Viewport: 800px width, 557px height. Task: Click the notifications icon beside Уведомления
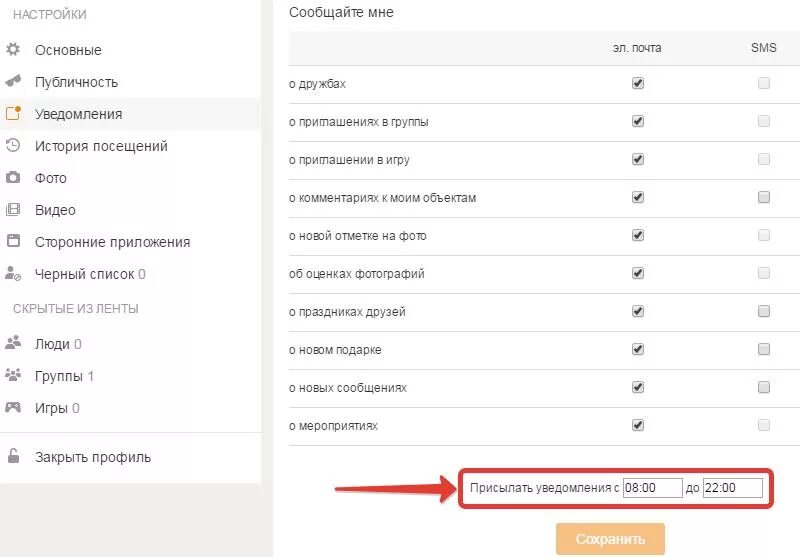(x=13, y=113)
